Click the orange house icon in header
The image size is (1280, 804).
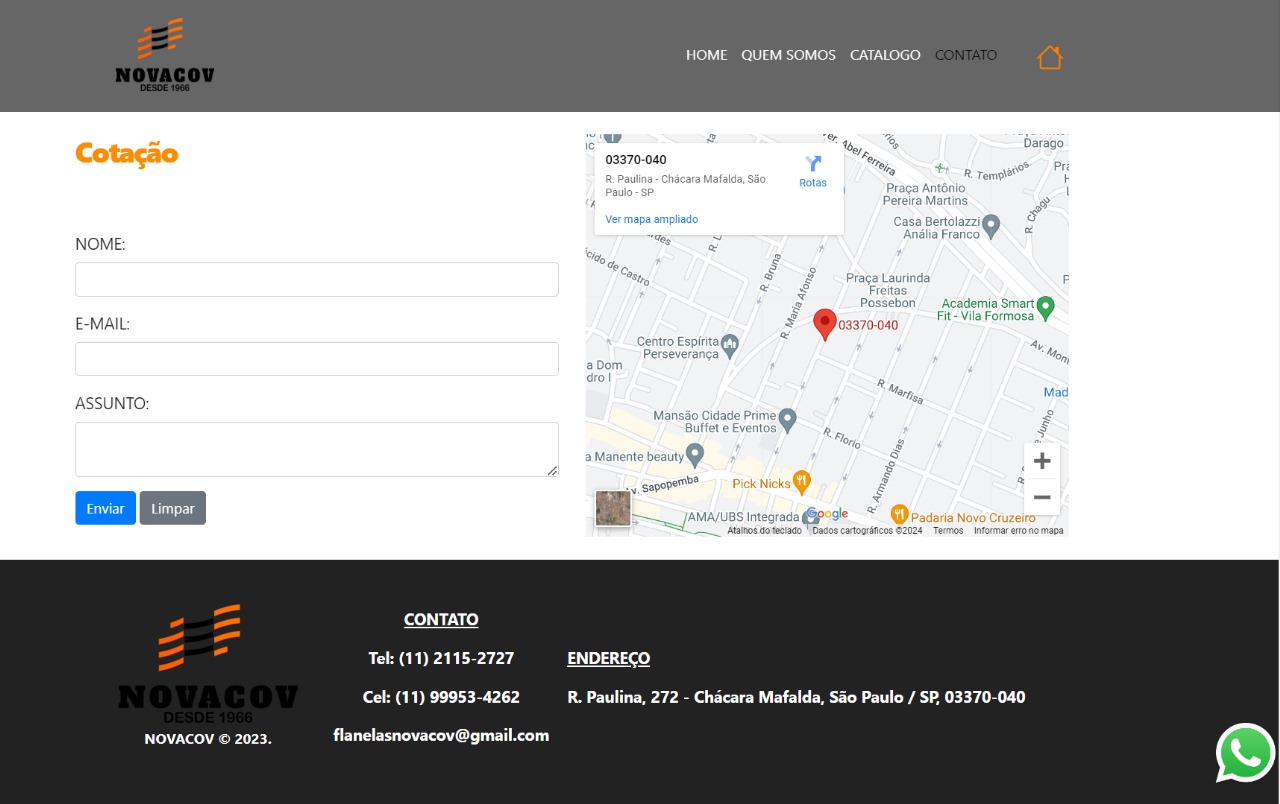[x=1049, y=57]
